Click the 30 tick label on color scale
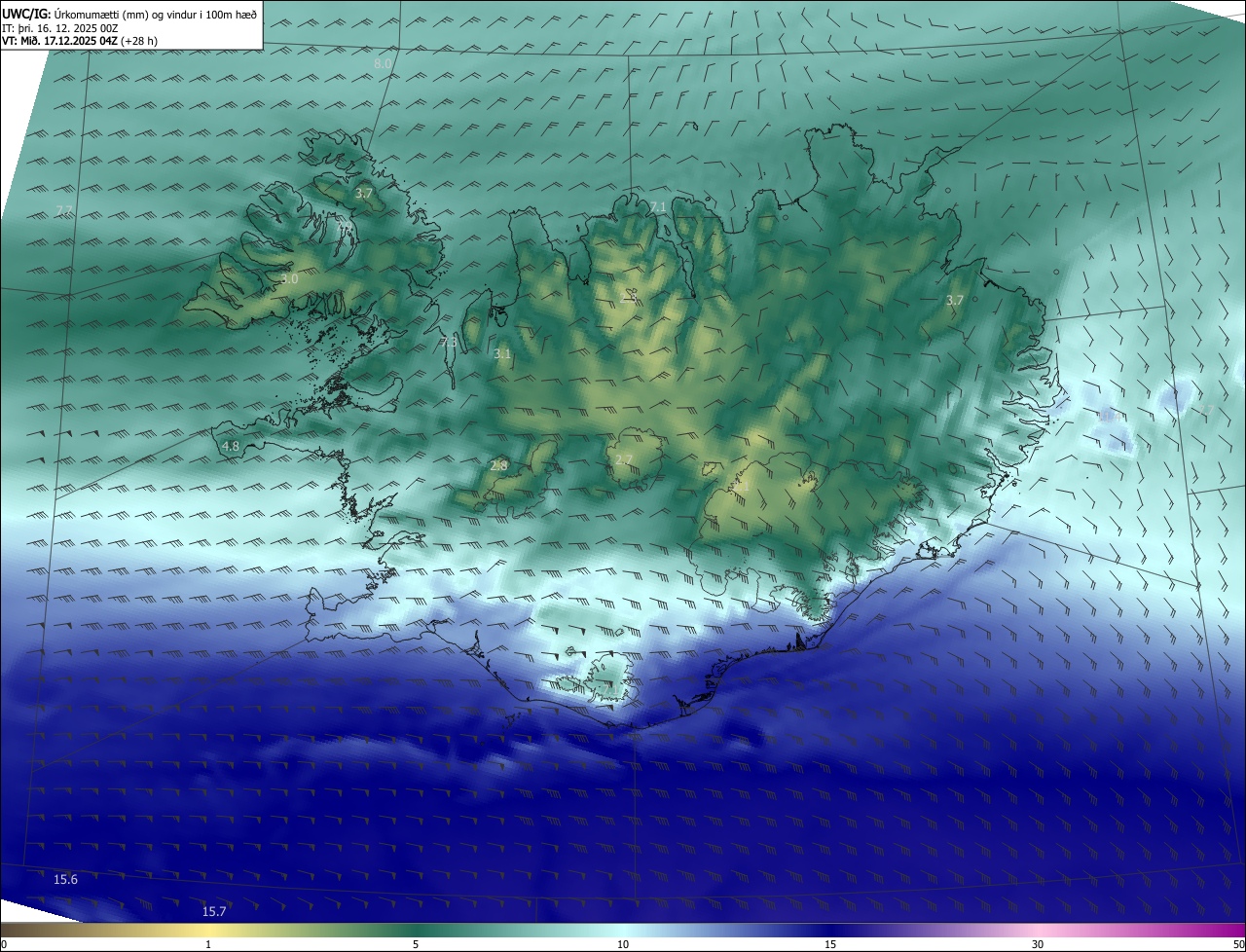1246x952 pixels. 1038,944
